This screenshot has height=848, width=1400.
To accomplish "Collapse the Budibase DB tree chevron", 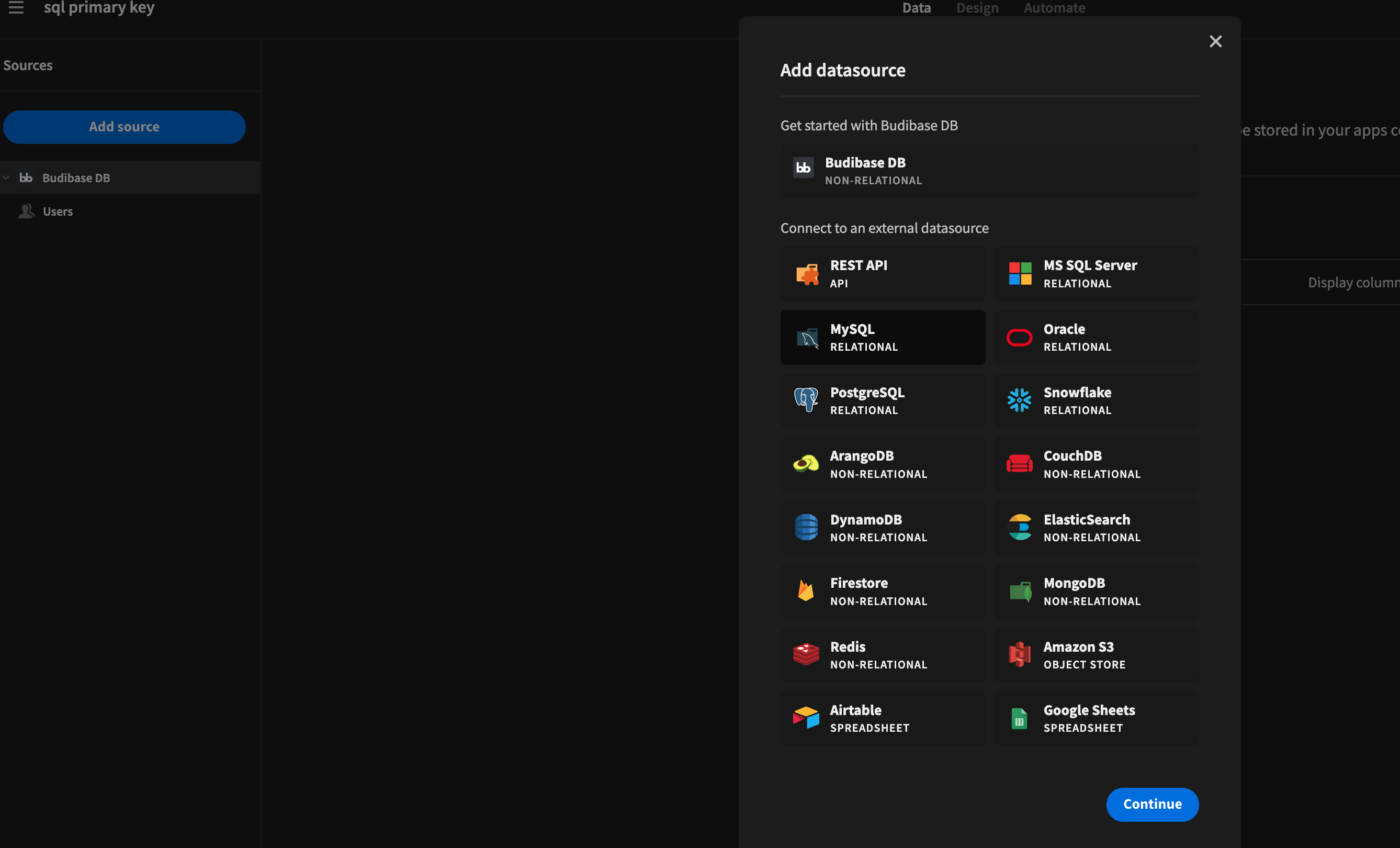I will coord(6,177).
